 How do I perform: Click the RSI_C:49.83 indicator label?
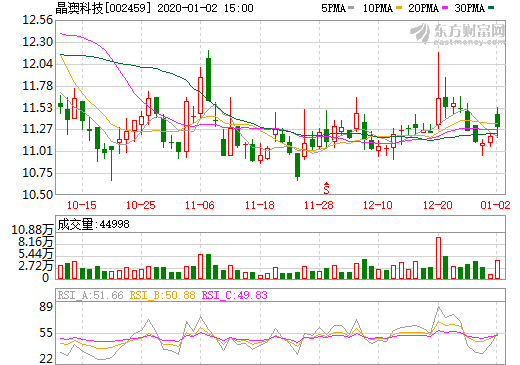(235, 295)
